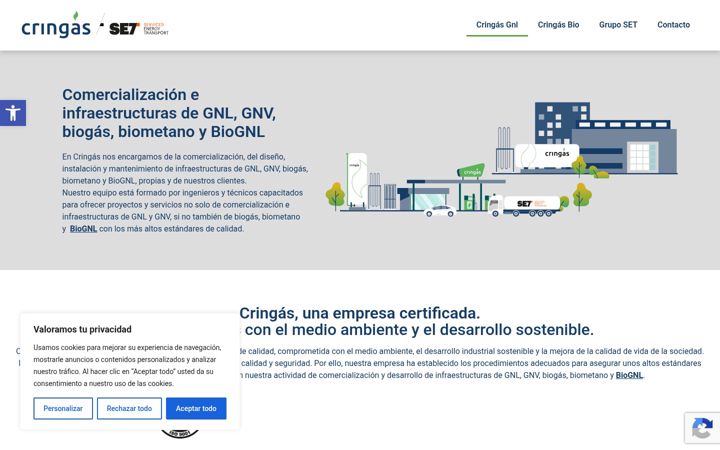Click the SET Energy Transport logo
720x450 pixels.
(139, 28)
